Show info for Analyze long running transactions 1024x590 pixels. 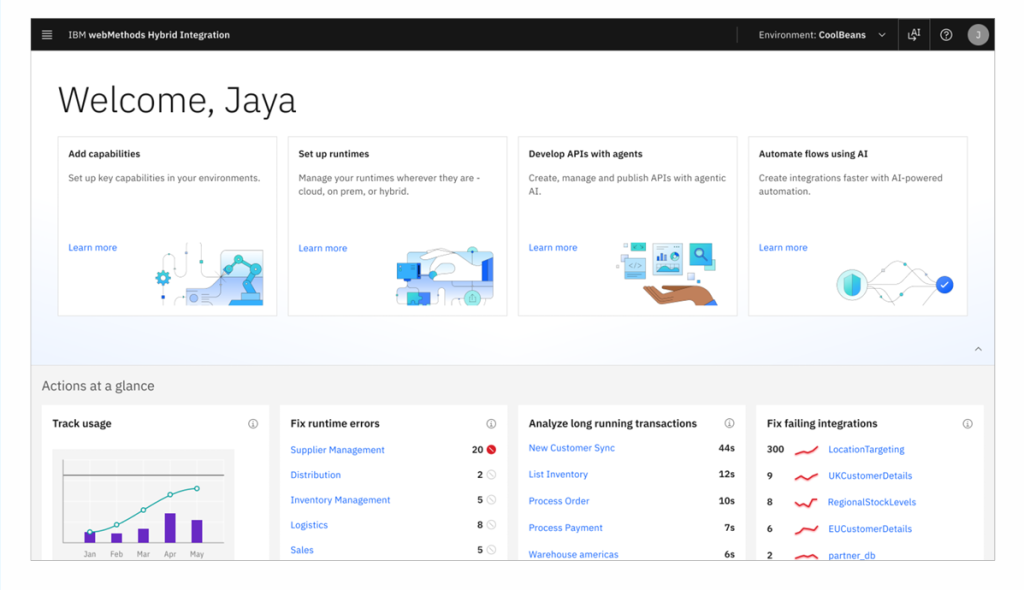[729, 424]
